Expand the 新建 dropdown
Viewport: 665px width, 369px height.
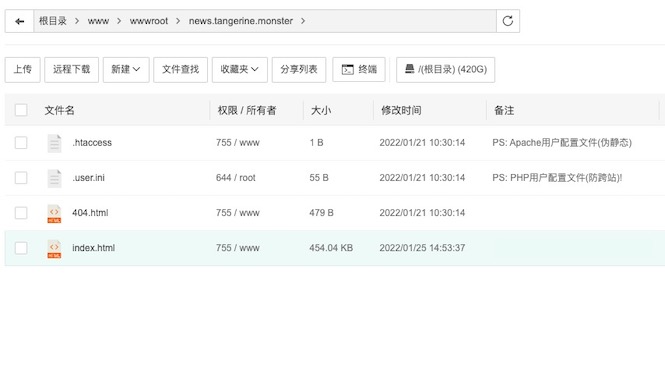[126, 70]
